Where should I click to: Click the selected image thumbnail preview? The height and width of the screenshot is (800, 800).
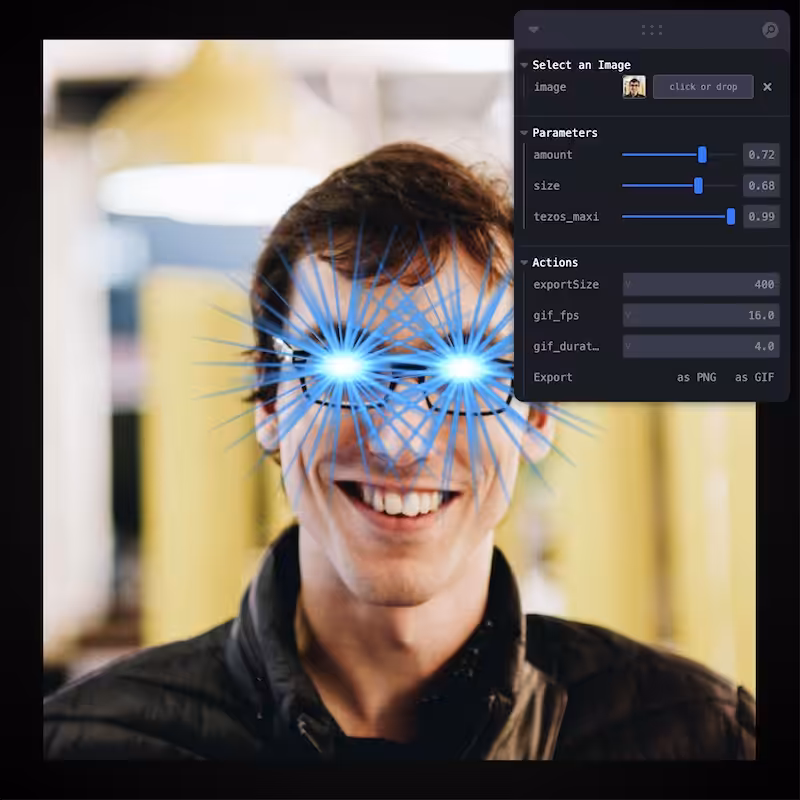coord(634,87)
